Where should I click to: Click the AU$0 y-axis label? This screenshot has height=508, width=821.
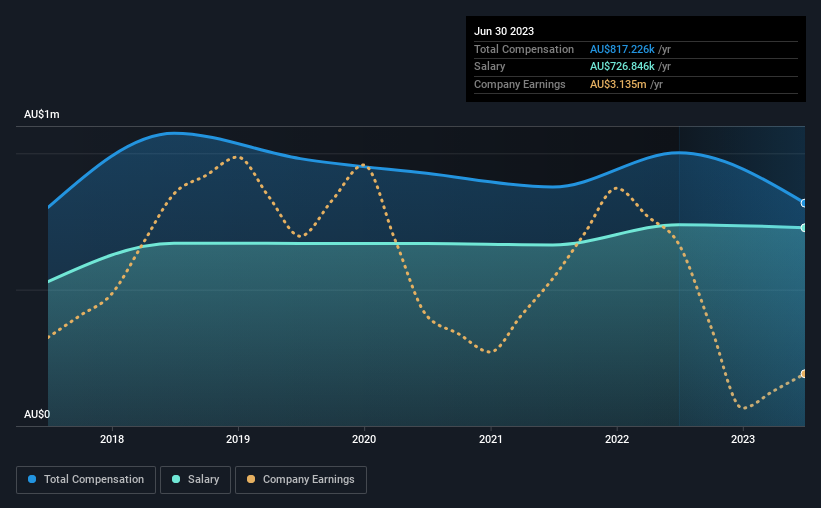click(x=37, y=414)
